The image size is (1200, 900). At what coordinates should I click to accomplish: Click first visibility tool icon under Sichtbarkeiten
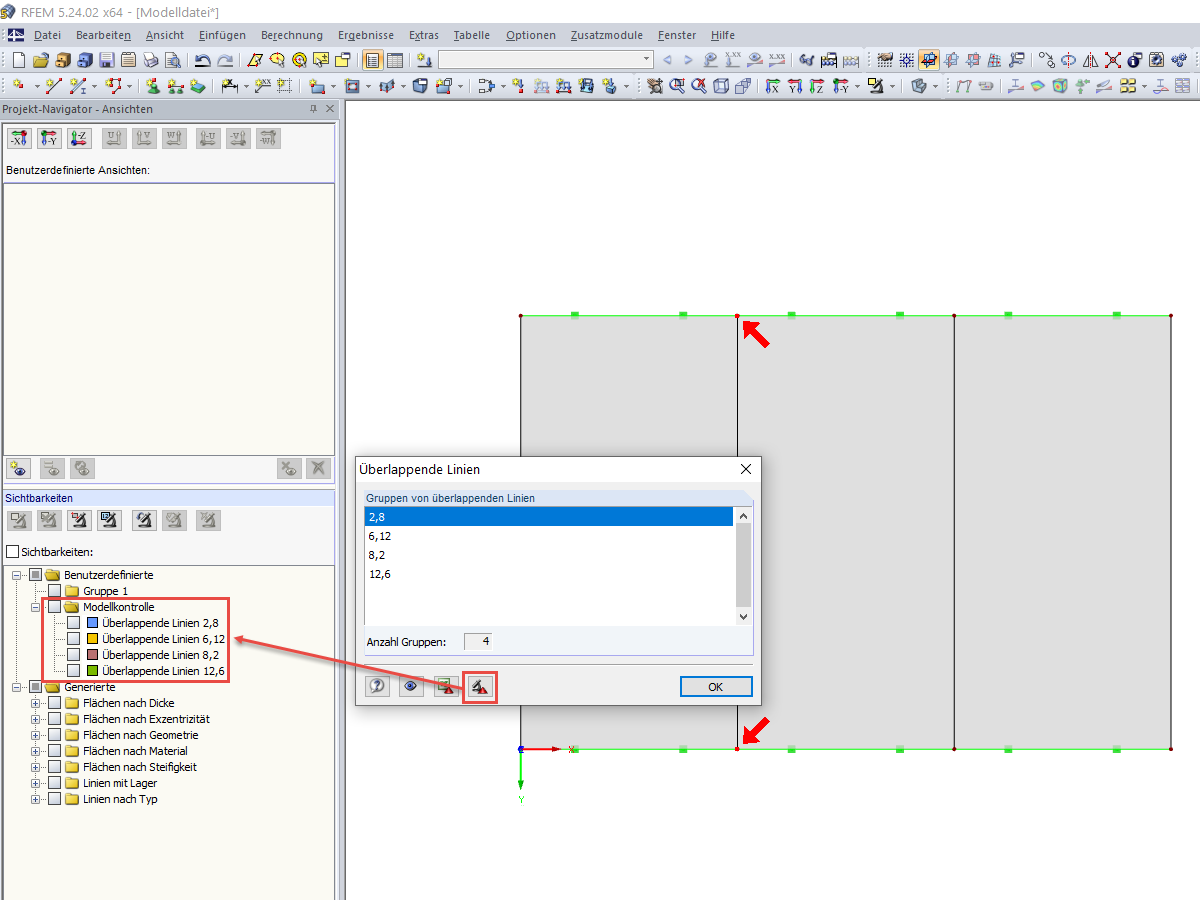[19, 519]
